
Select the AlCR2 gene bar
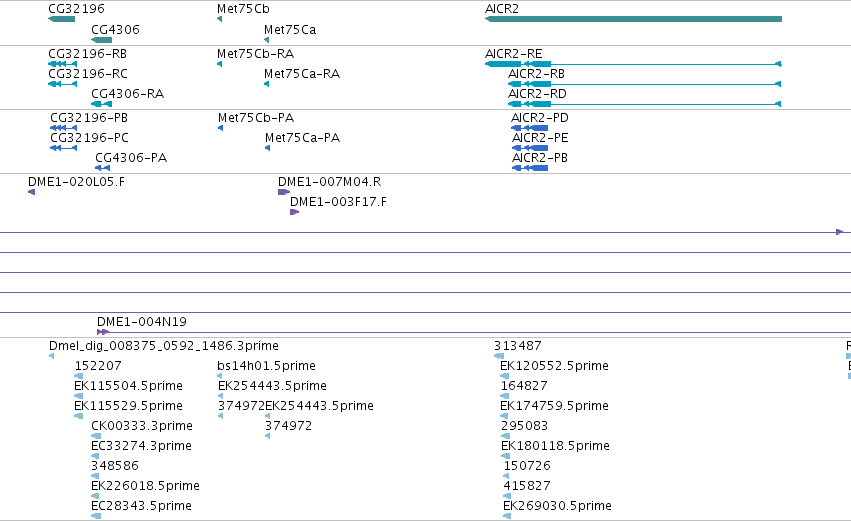click(633, 19)
